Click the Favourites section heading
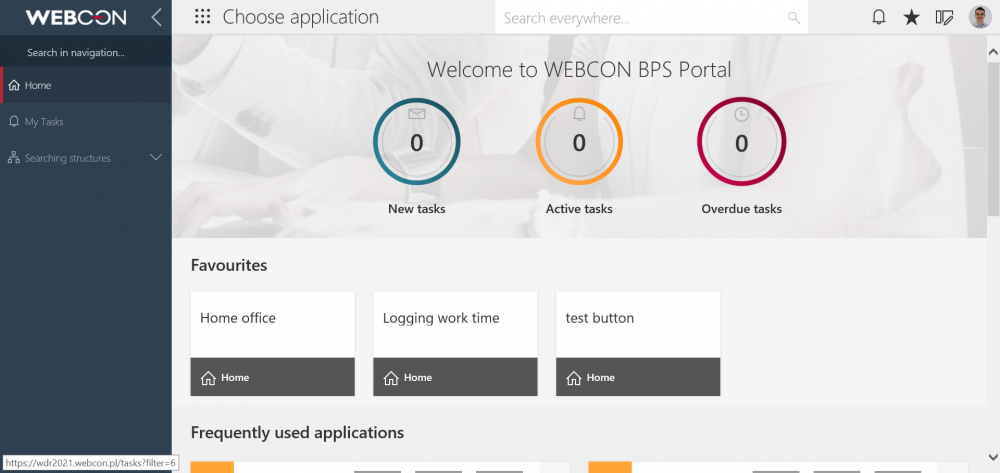 pyautogui.click(x=229, y=265)
